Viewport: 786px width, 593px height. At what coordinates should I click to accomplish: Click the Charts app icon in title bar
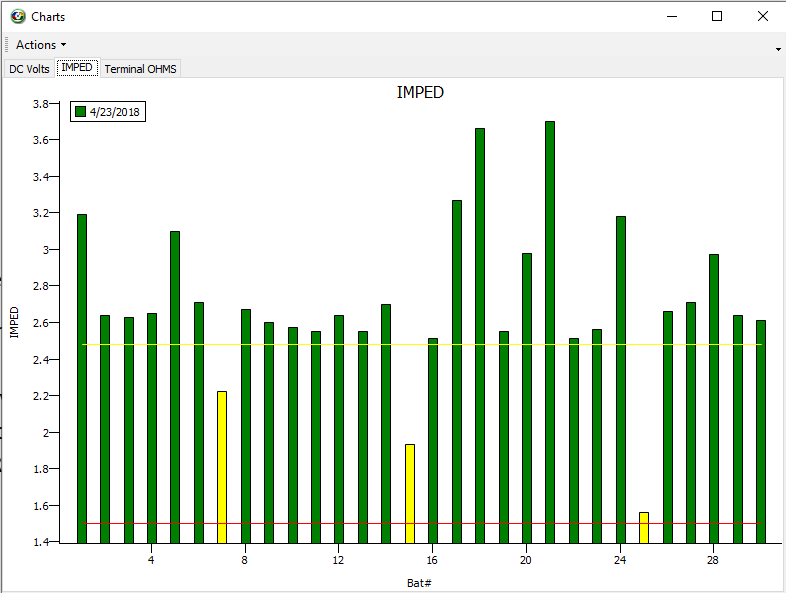point(17,16)
